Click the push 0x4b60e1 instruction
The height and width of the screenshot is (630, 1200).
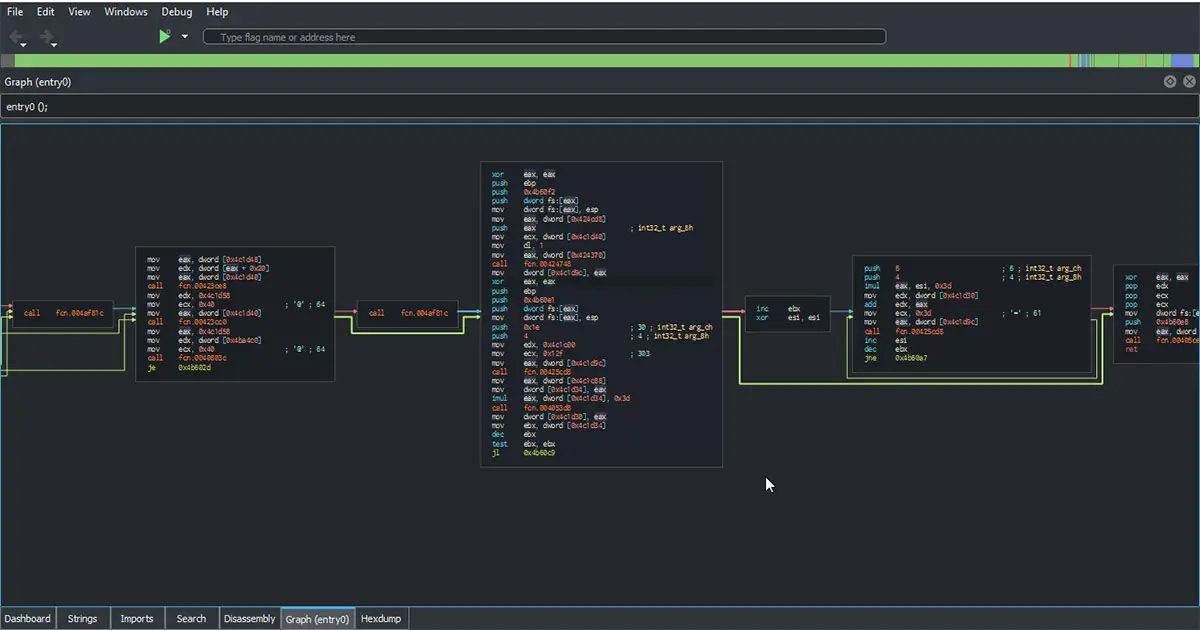click(521, 299)
